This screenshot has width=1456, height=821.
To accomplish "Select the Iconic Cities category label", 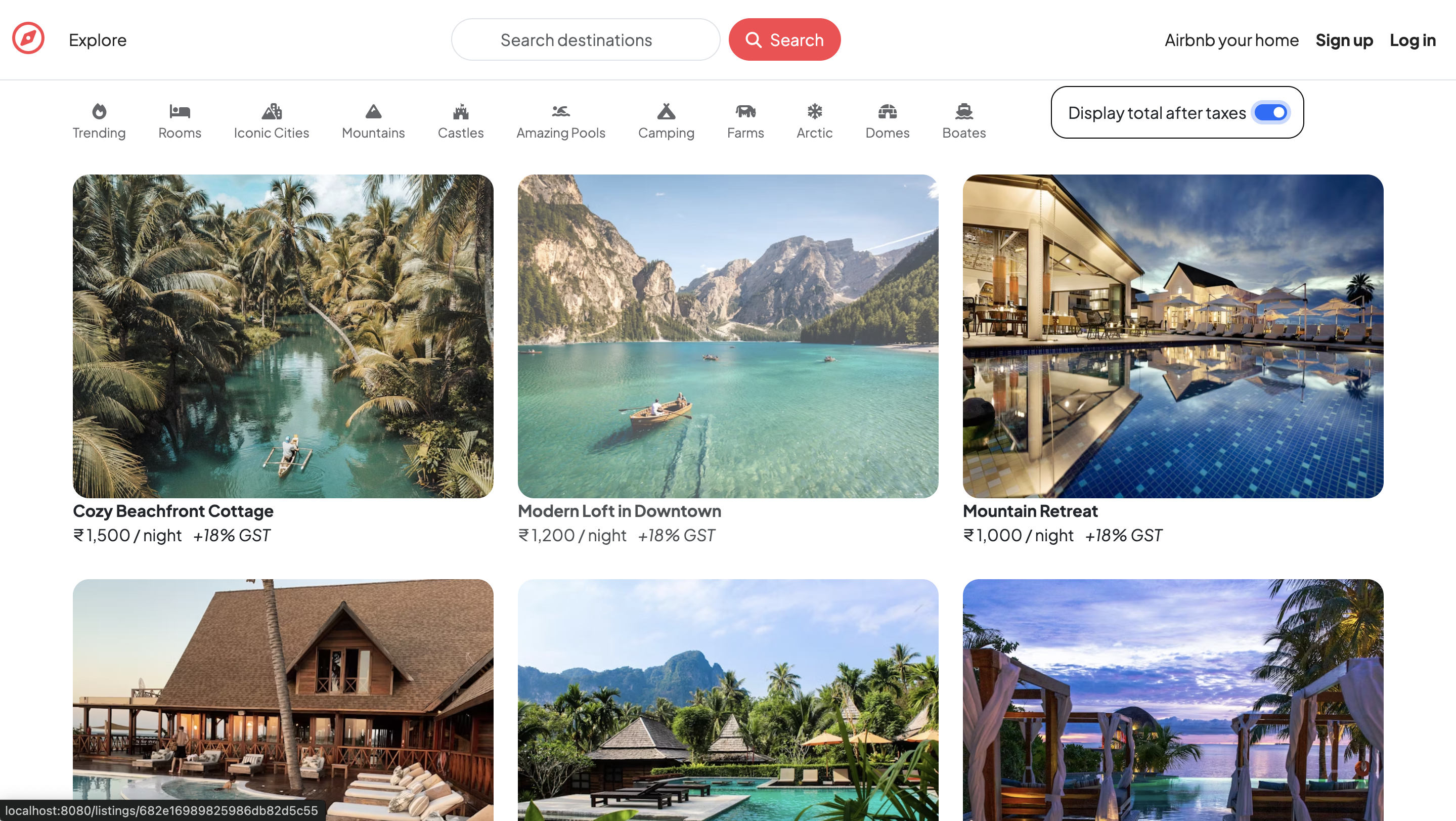I will [x=271, y=133].
